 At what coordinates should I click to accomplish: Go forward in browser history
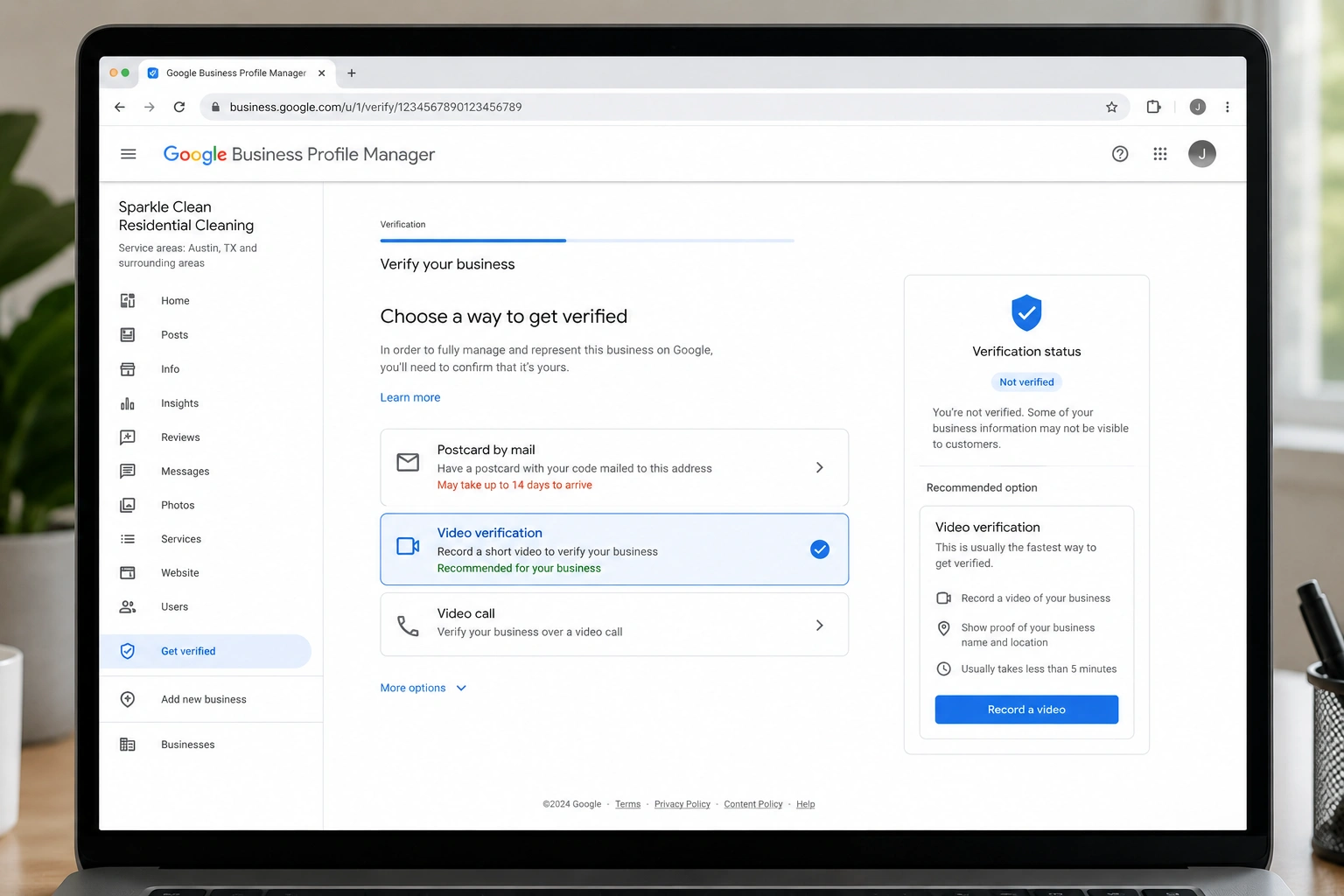150,107
